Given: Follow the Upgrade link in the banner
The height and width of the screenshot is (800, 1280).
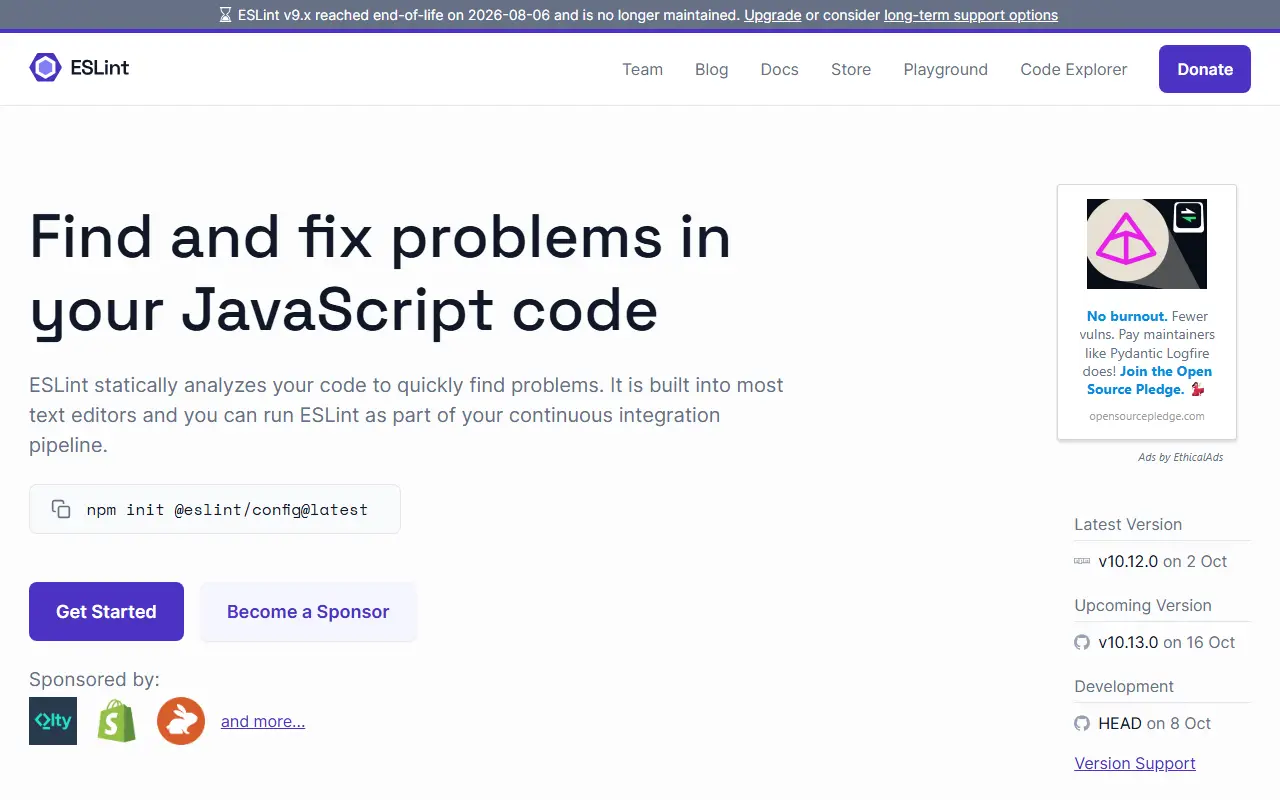Looking at the screenshot, I should (x=772, y=15).
